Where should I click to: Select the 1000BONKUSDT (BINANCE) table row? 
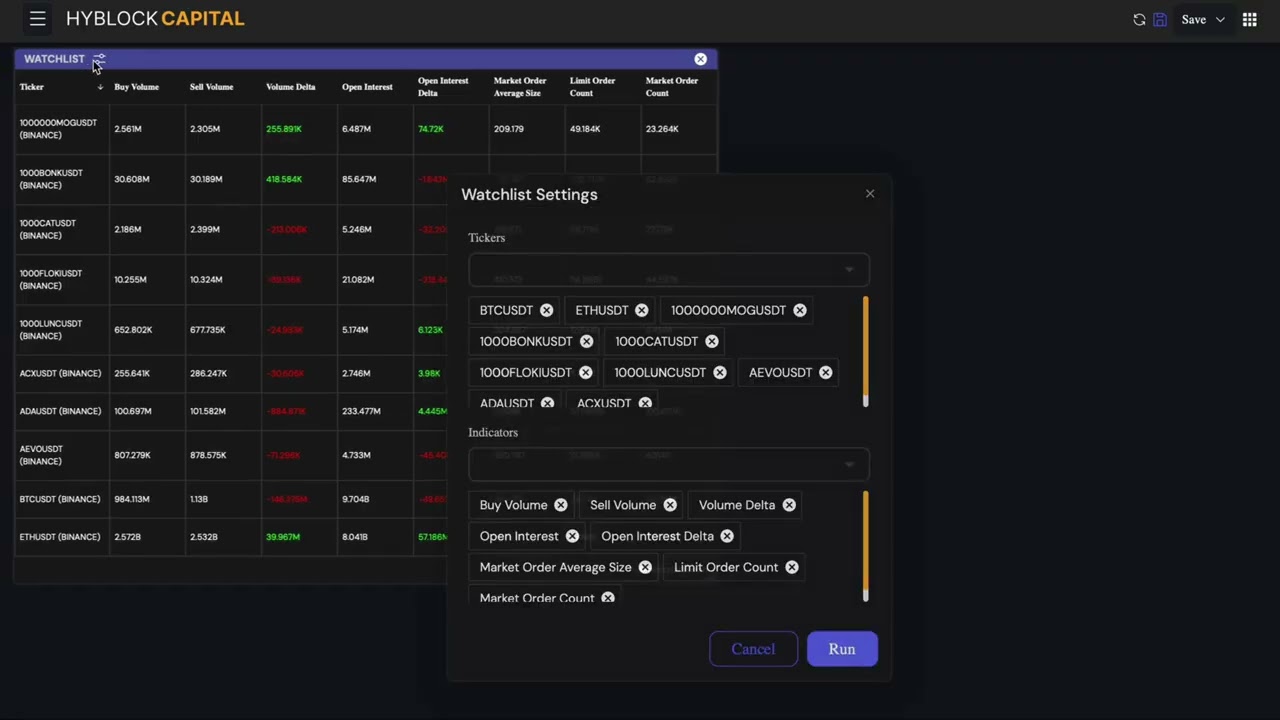click(365, 179)
